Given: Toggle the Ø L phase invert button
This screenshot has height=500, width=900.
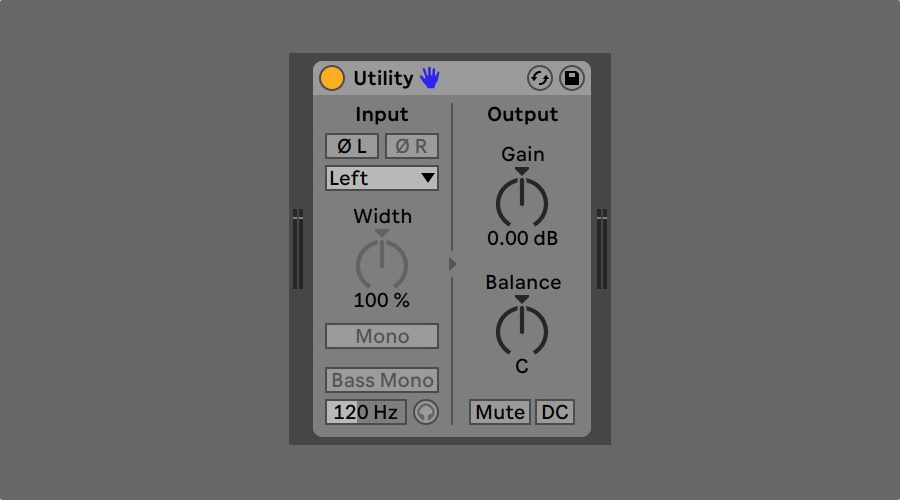Looking at the screenshot, I should pos(352,146).
